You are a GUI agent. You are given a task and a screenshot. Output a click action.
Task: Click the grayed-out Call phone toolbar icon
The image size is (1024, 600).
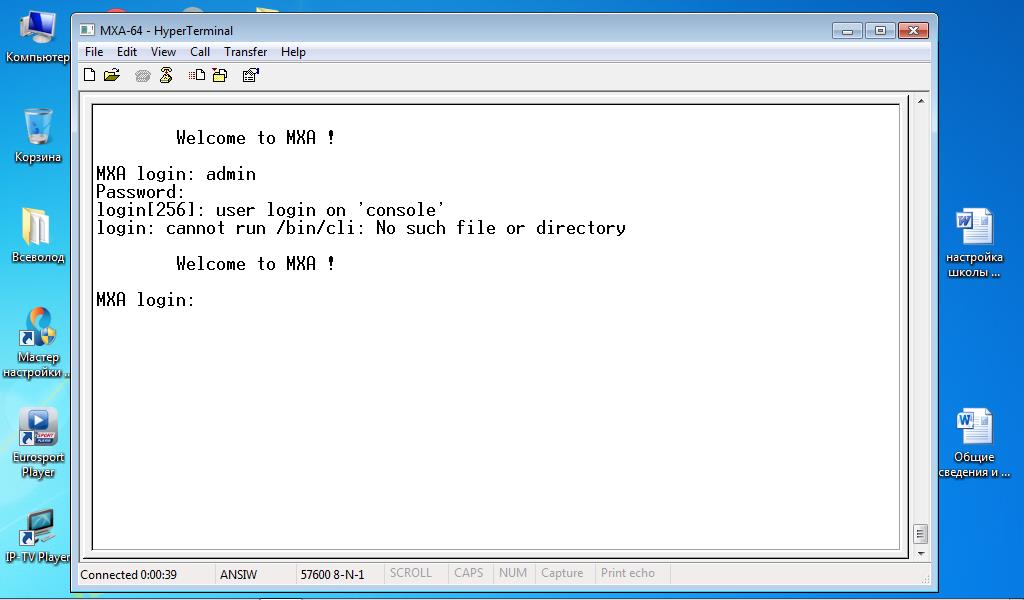click(x=142, y=76)
